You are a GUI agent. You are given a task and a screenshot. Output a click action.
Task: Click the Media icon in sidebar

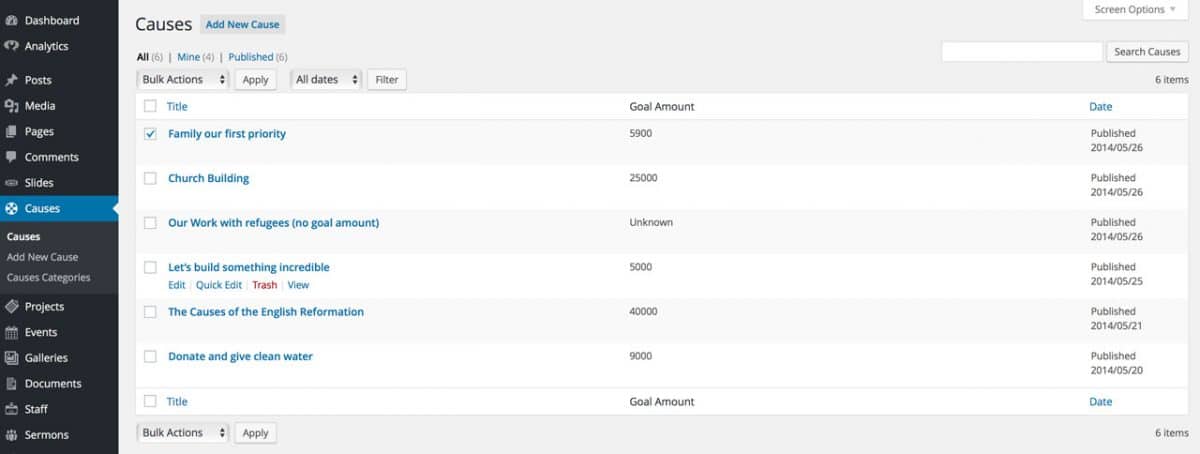tap(11, 106)
